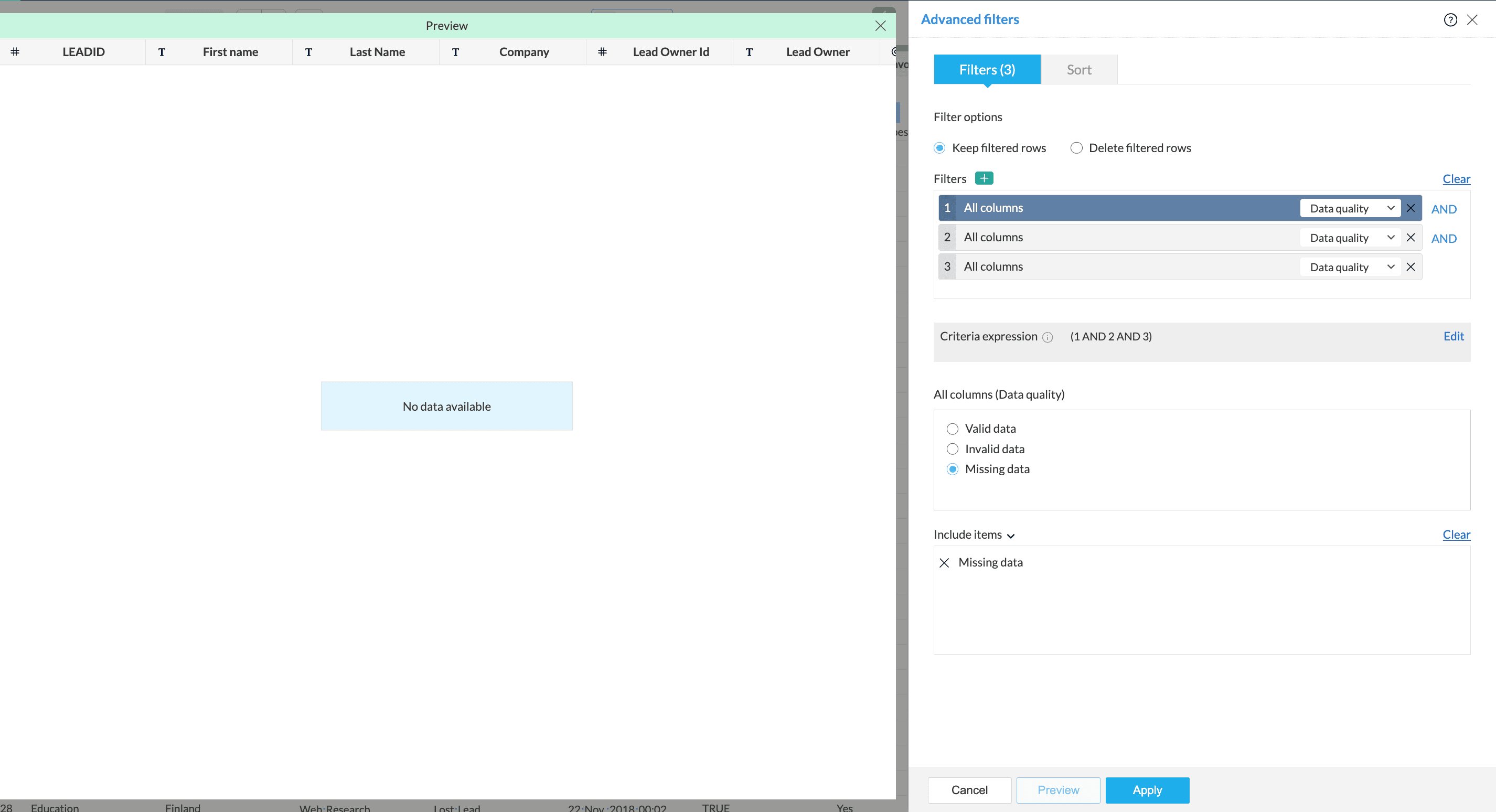Click the Apply button
1496x812 pixels.
pos(1147,790)
